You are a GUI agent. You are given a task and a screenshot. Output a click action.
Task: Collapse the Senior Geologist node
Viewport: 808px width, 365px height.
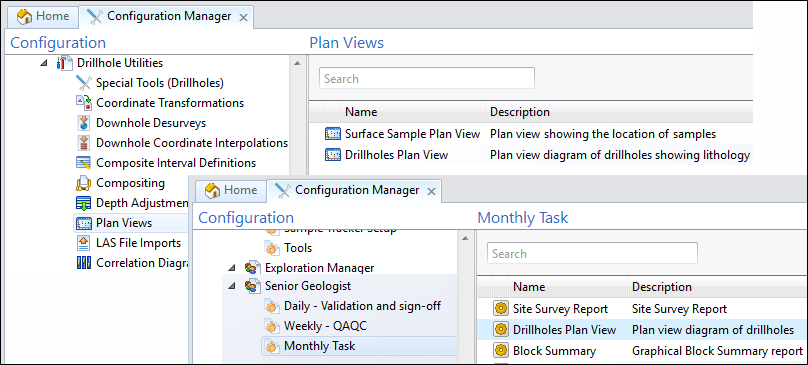(x=232, y=286)
